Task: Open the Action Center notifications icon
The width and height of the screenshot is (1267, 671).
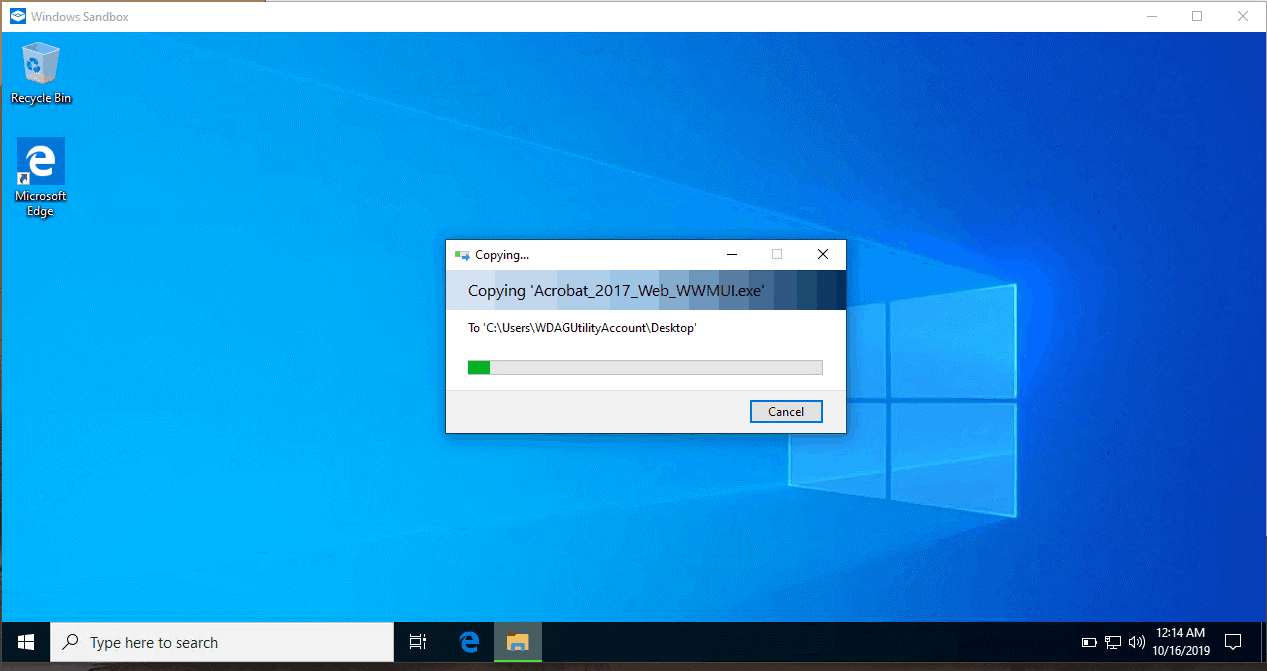Action: tap(1233, 642)
